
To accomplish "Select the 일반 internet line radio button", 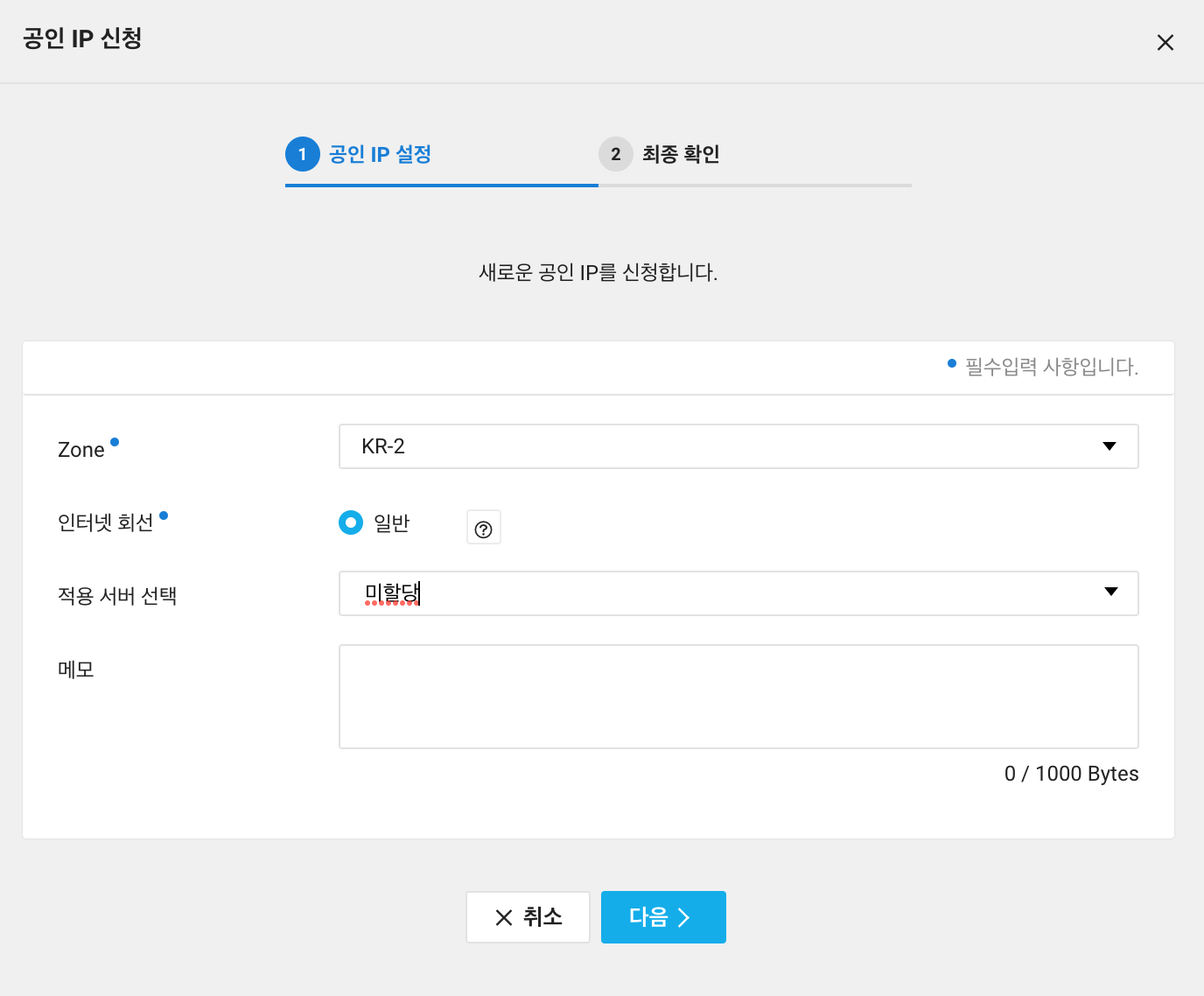I will point(351,523).
